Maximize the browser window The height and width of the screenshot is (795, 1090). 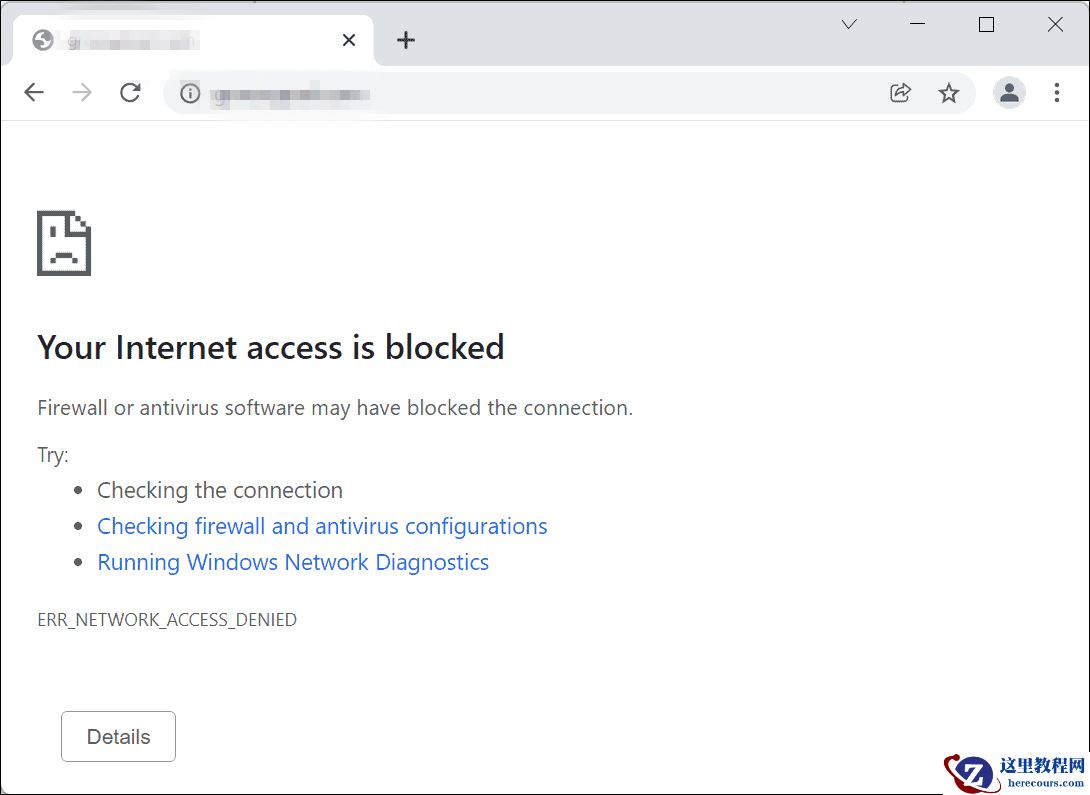[x=986, y=23]
